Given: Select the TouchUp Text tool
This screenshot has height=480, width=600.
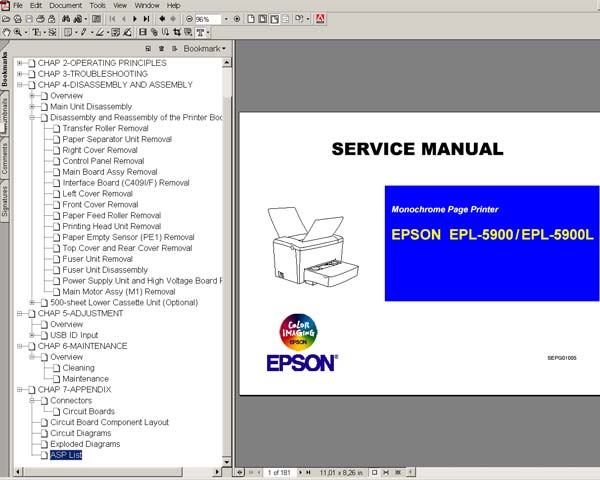Looking at the screenshot, I should 201,33.
